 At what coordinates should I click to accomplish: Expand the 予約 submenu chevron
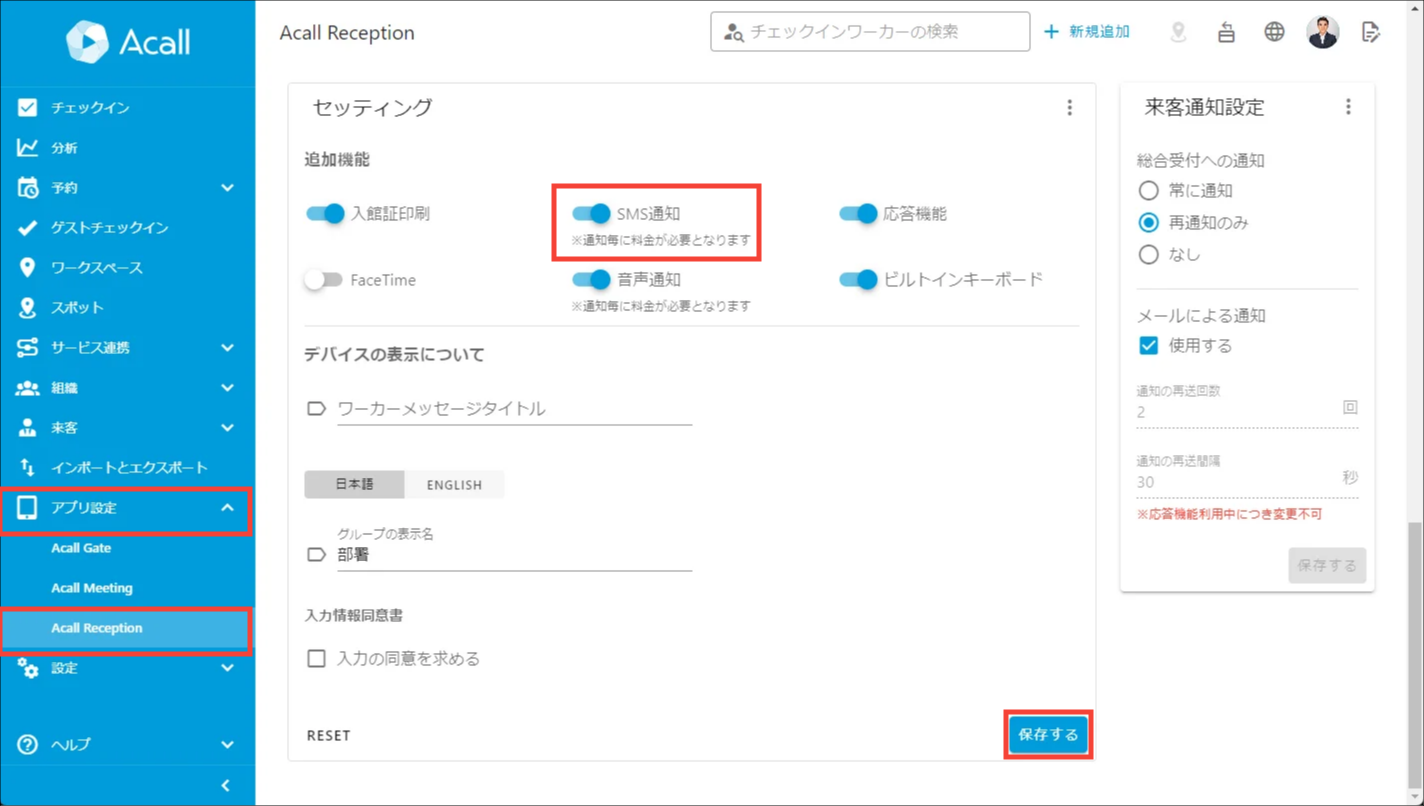(x=227, y=187)
